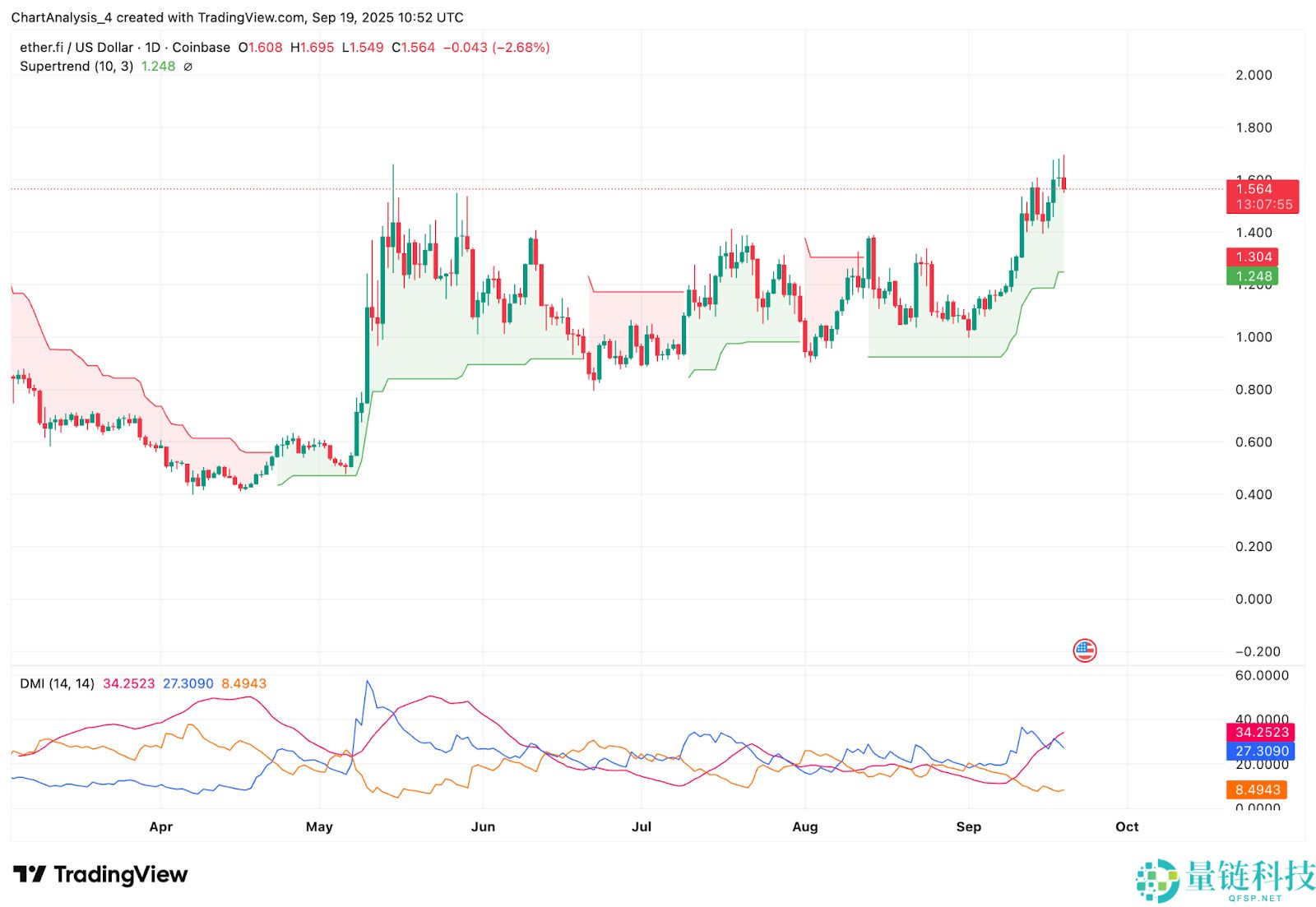Click the blue 27.3090 DMI axis tag
This screenshot has height=907, width=1316.
1261,751
